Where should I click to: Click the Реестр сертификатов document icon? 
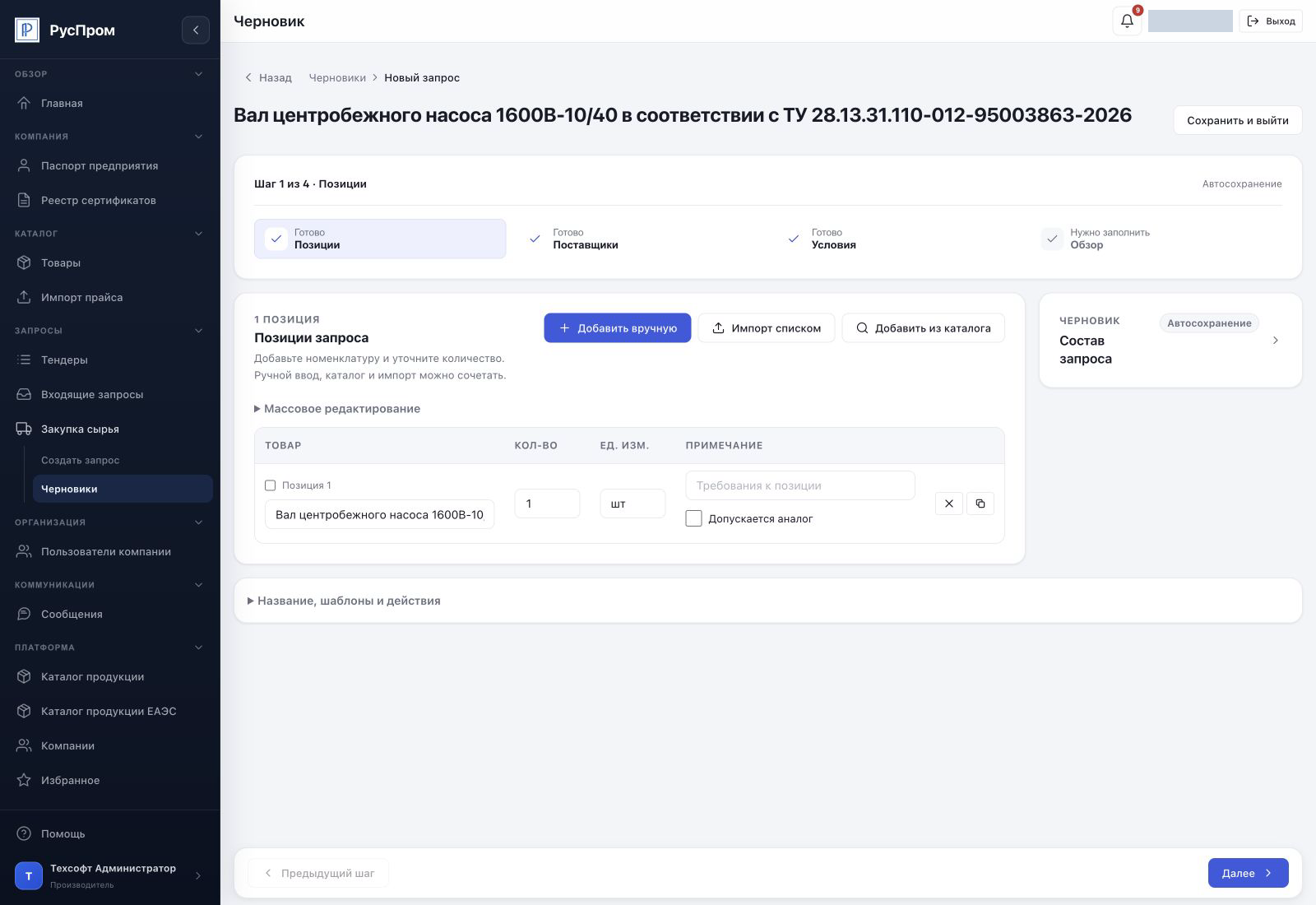[25, 200]
